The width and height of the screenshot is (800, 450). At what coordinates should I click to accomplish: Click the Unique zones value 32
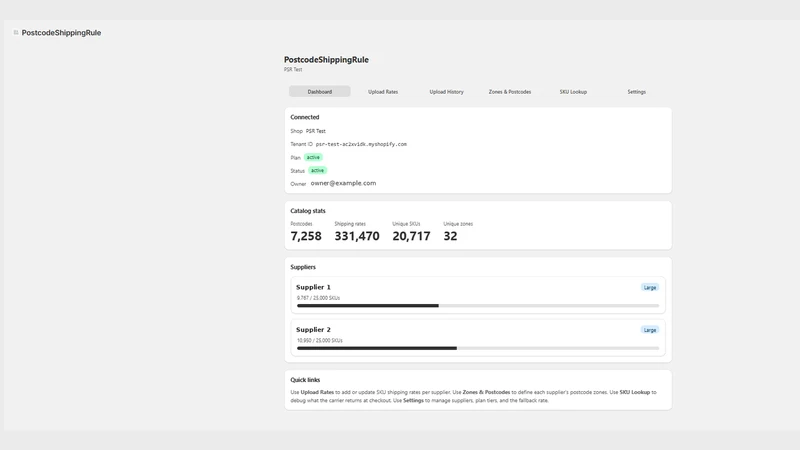click(450, 236)
